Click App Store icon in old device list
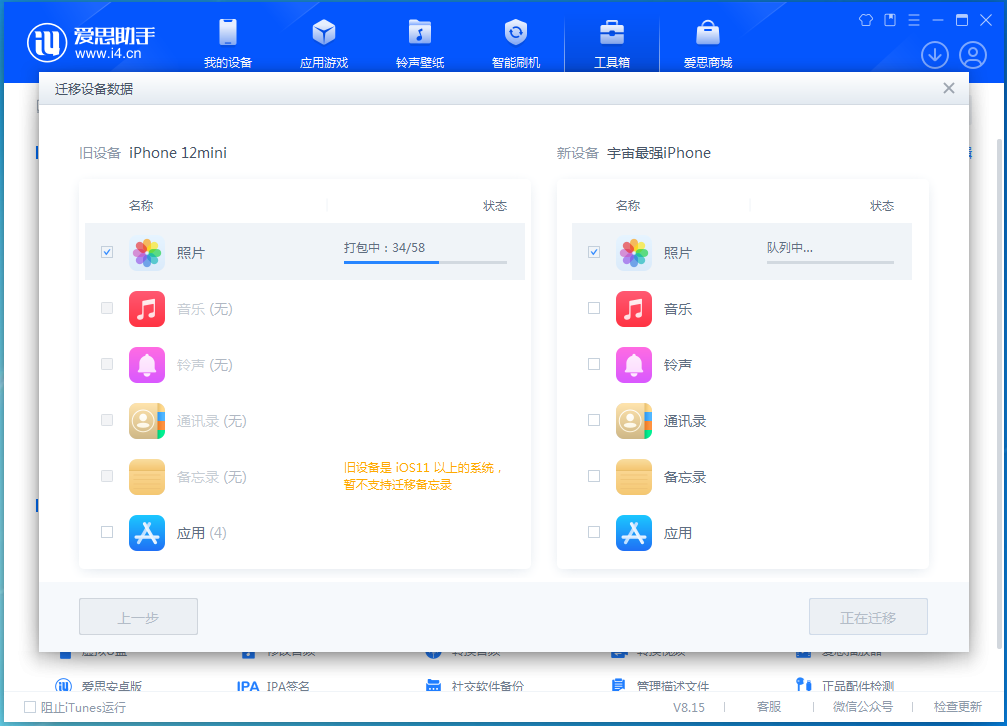This screenshot has width=1007, height=726. tap(146, 533)
